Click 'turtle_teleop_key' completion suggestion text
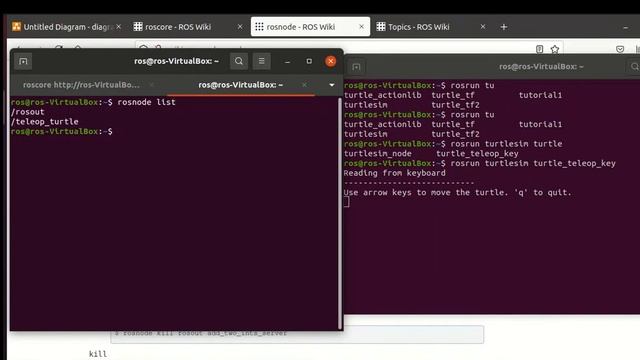The width and height of the screenshot is (640, 360). [x=477, y=153]
